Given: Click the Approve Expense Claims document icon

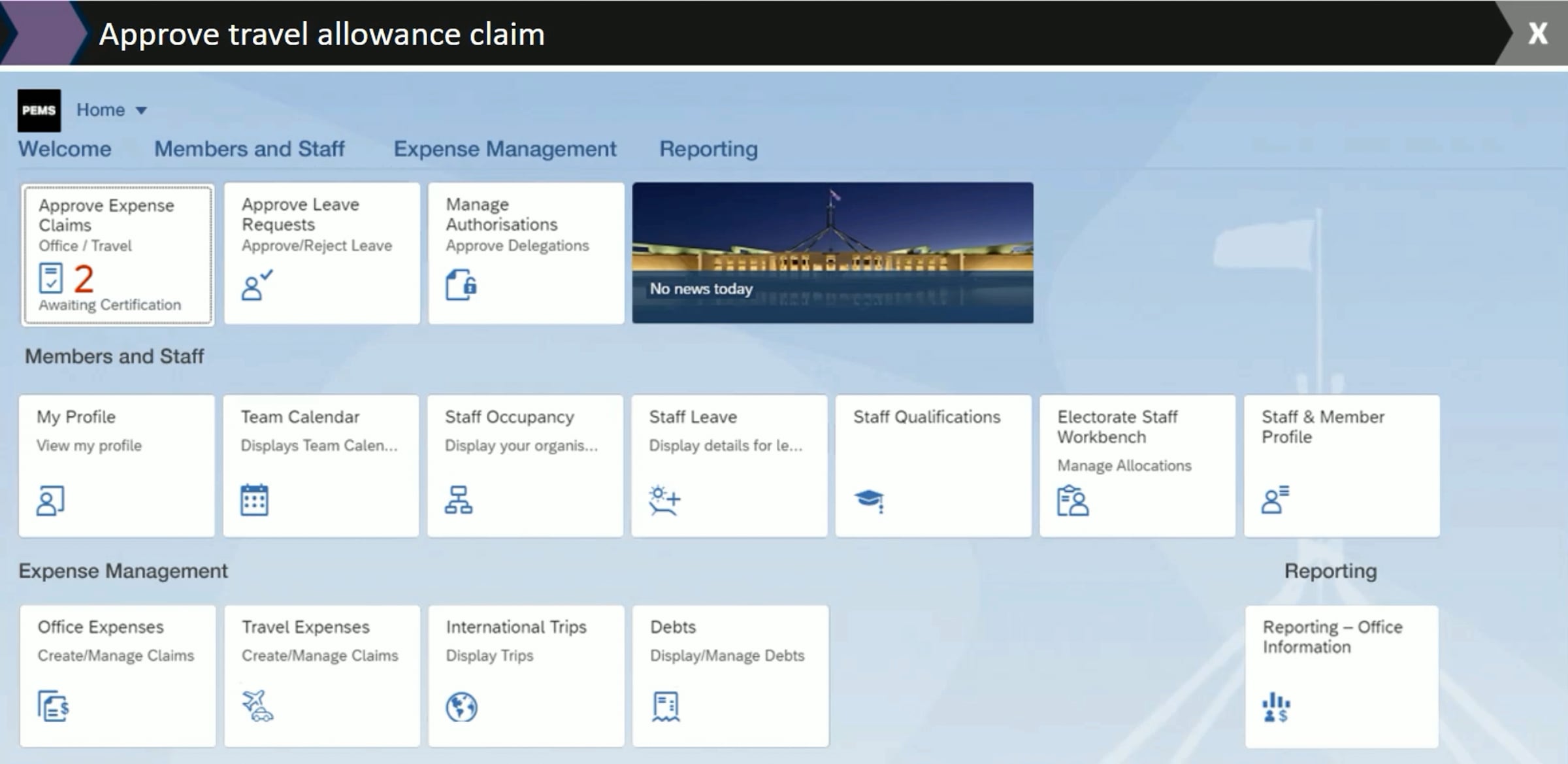Looking at the screenshot, I should (51, 278).
